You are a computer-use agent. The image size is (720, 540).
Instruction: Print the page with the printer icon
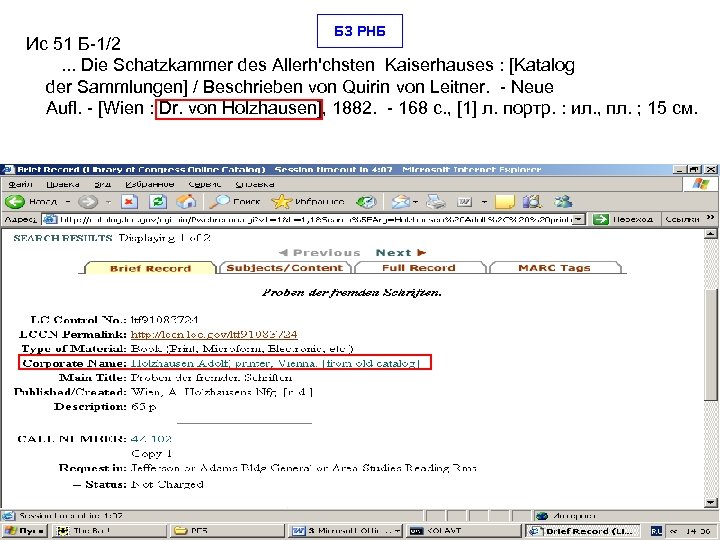(435, 201)
